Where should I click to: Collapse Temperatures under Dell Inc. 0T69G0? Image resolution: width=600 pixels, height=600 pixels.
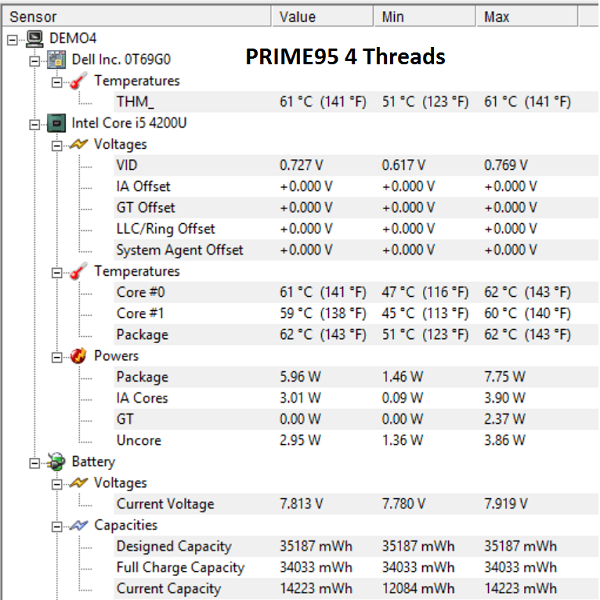point(57,82)
